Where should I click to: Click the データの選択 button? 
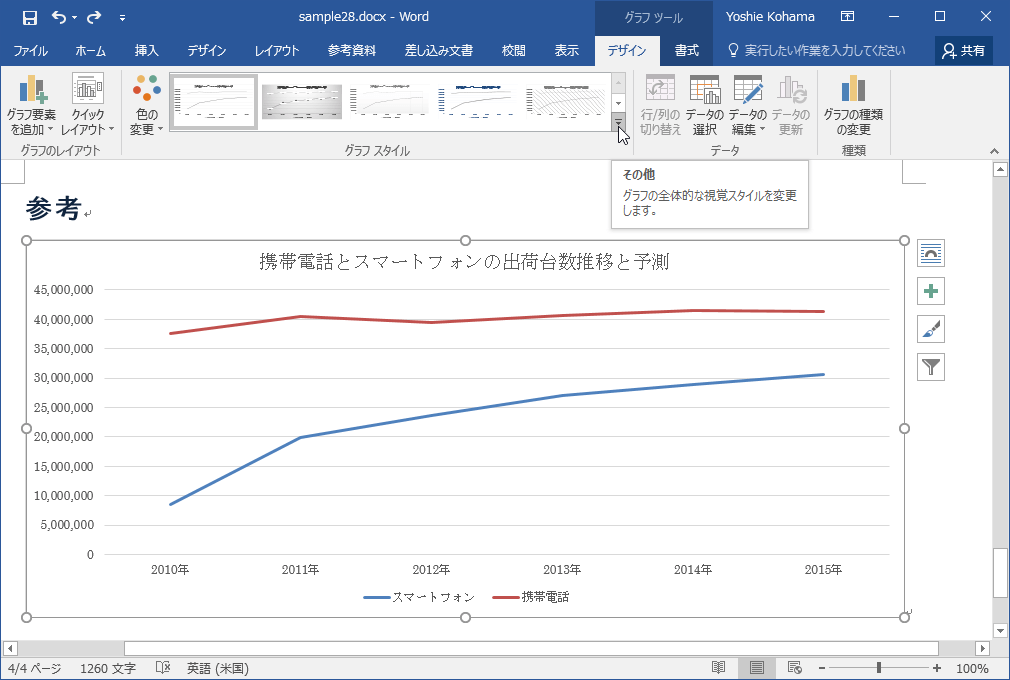705,104
